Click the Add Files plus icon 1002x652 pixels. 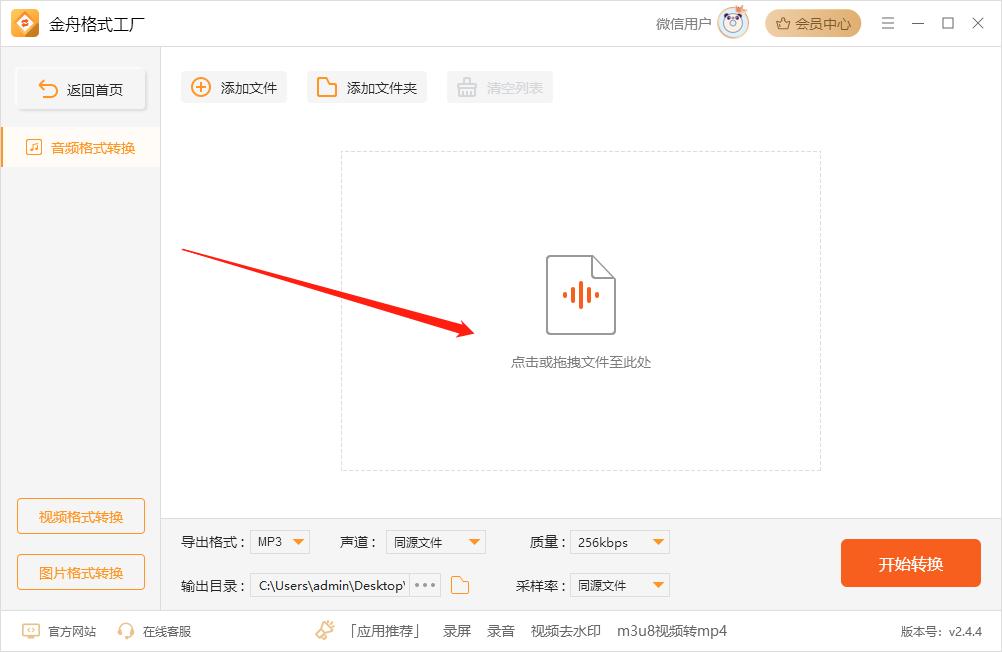pyautogui.click(x=199, y=87)
